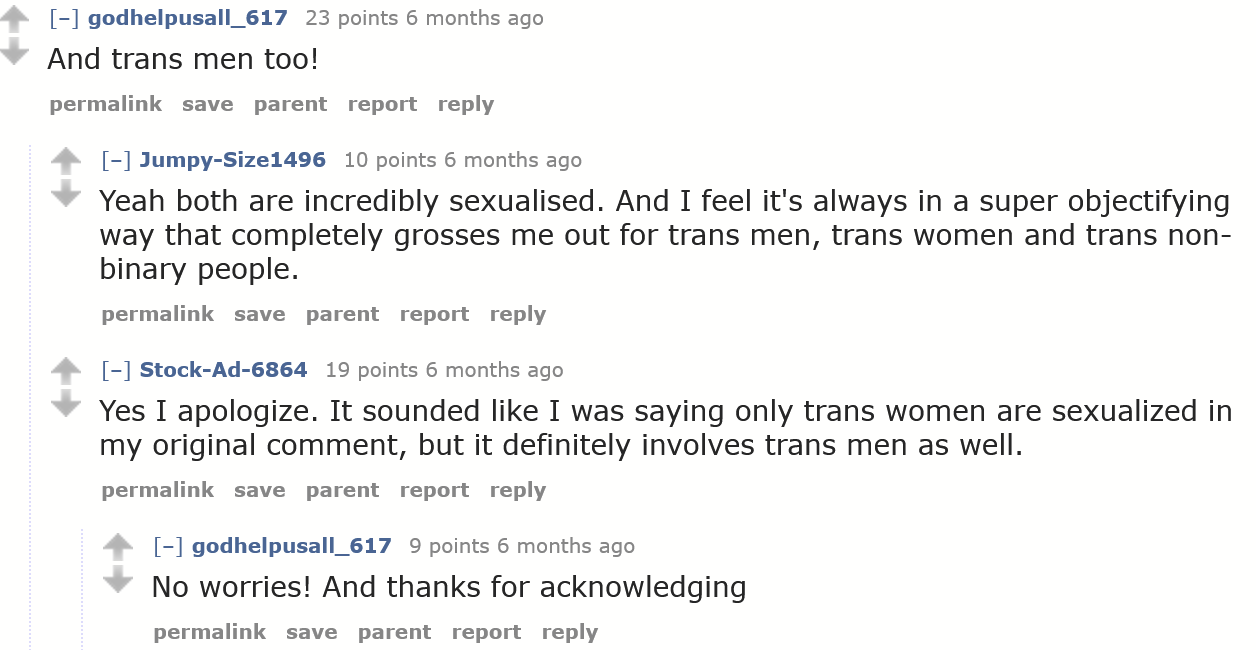The width and height of the screenshot is (1256, 650).
Task: Collapse Stock-Ad-6864's comment thread
Action: point(117,370)
